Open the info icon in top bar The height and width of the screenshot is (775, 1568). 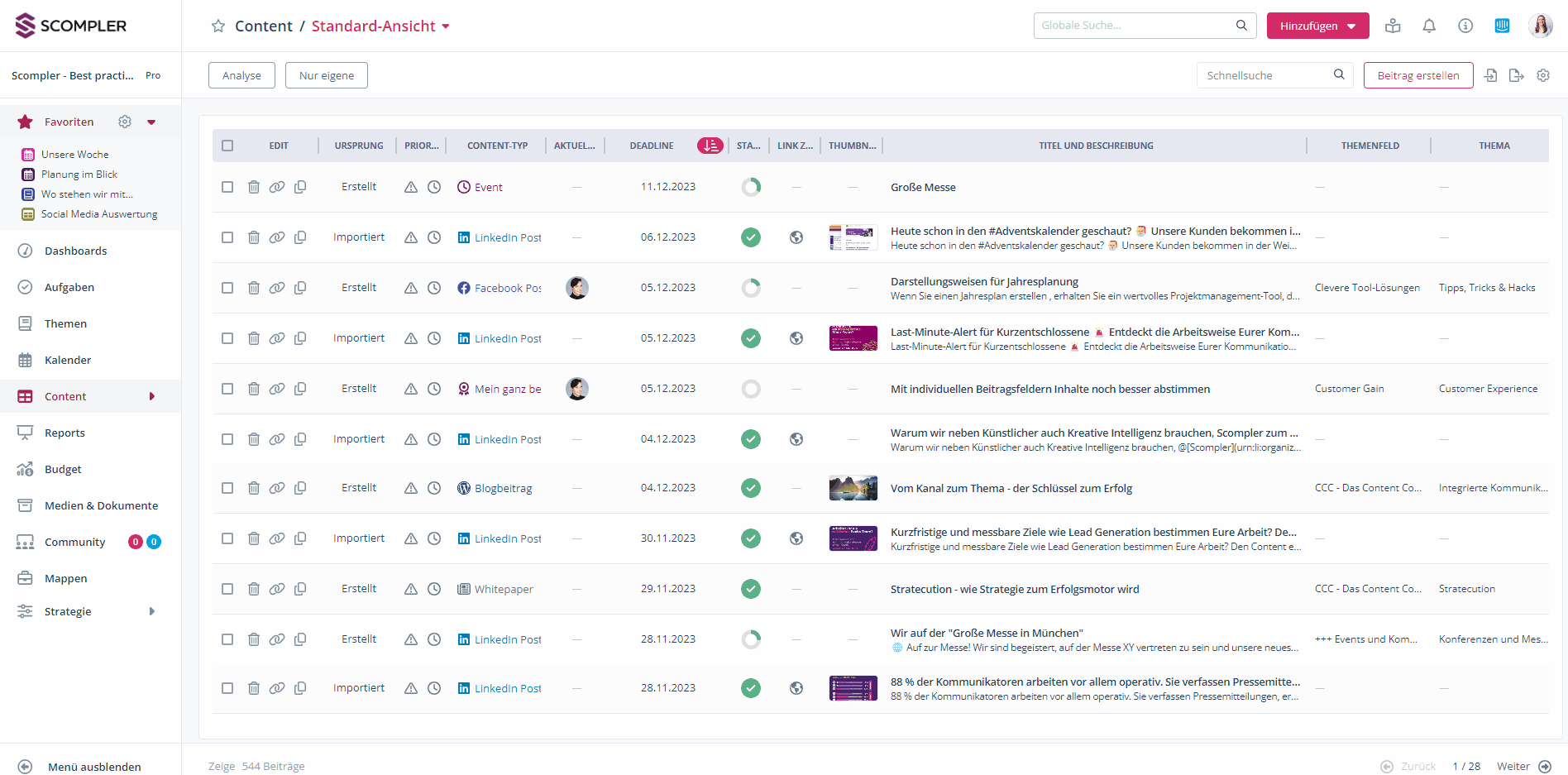point(1465,26)
